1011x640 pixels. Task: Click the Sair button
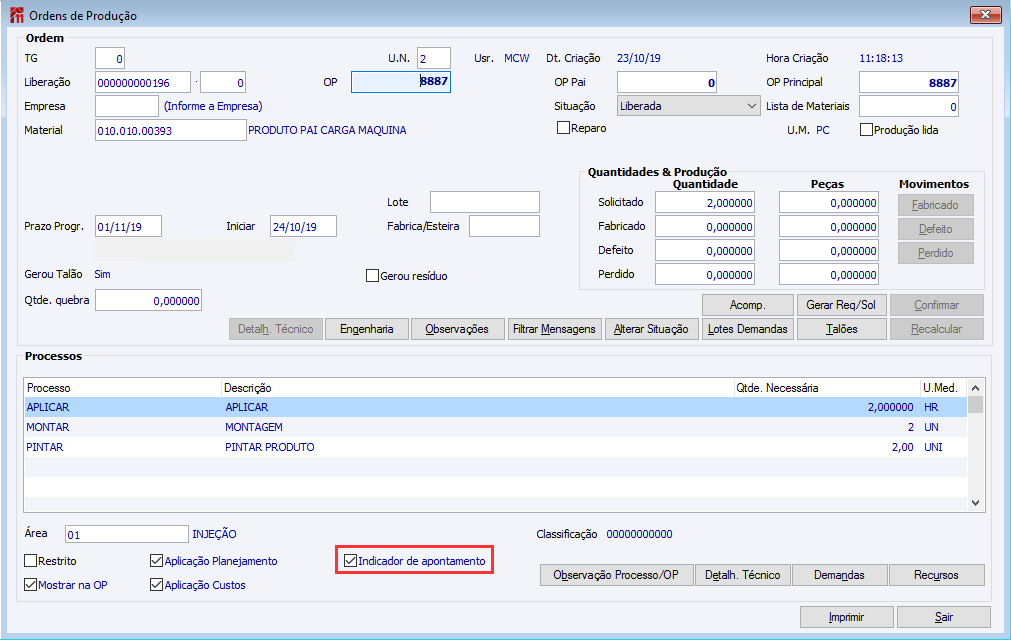point(944,617)
